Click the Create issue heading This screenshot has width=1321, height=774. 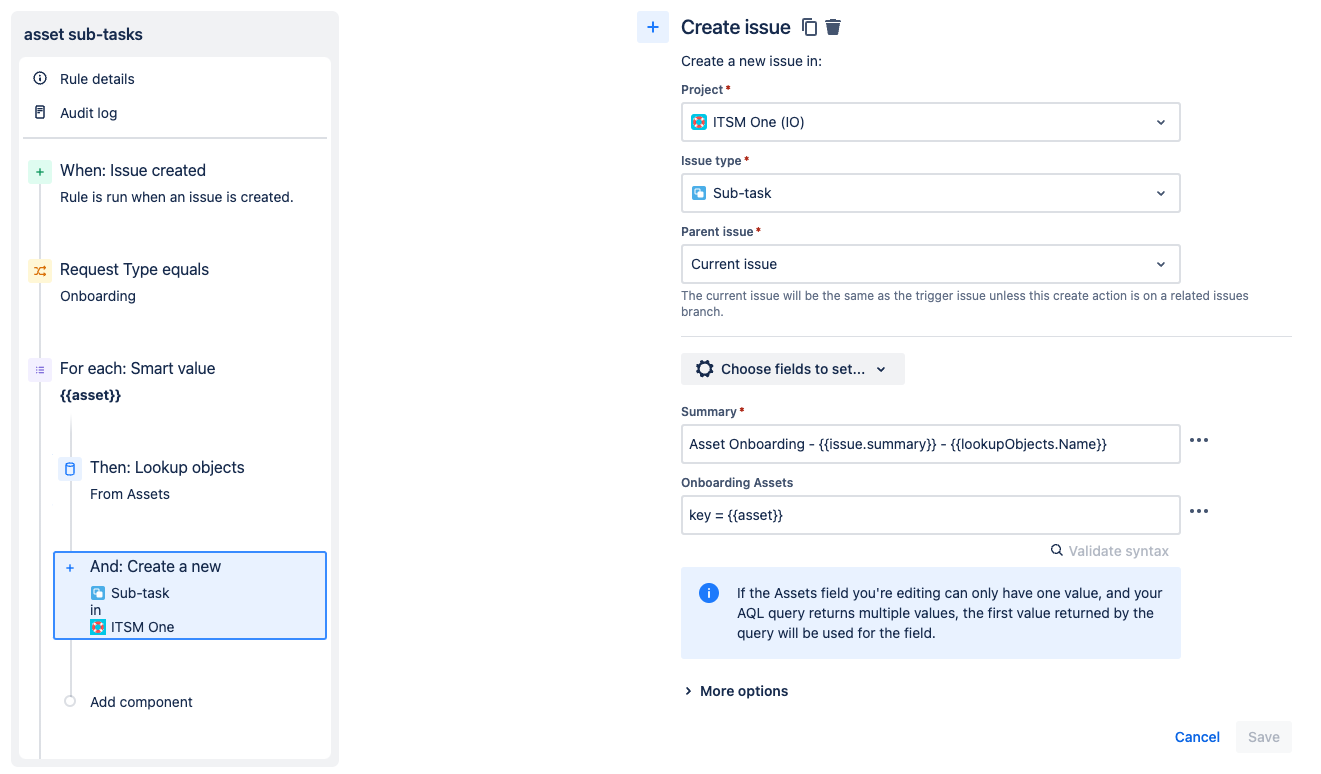click(736, 27)
